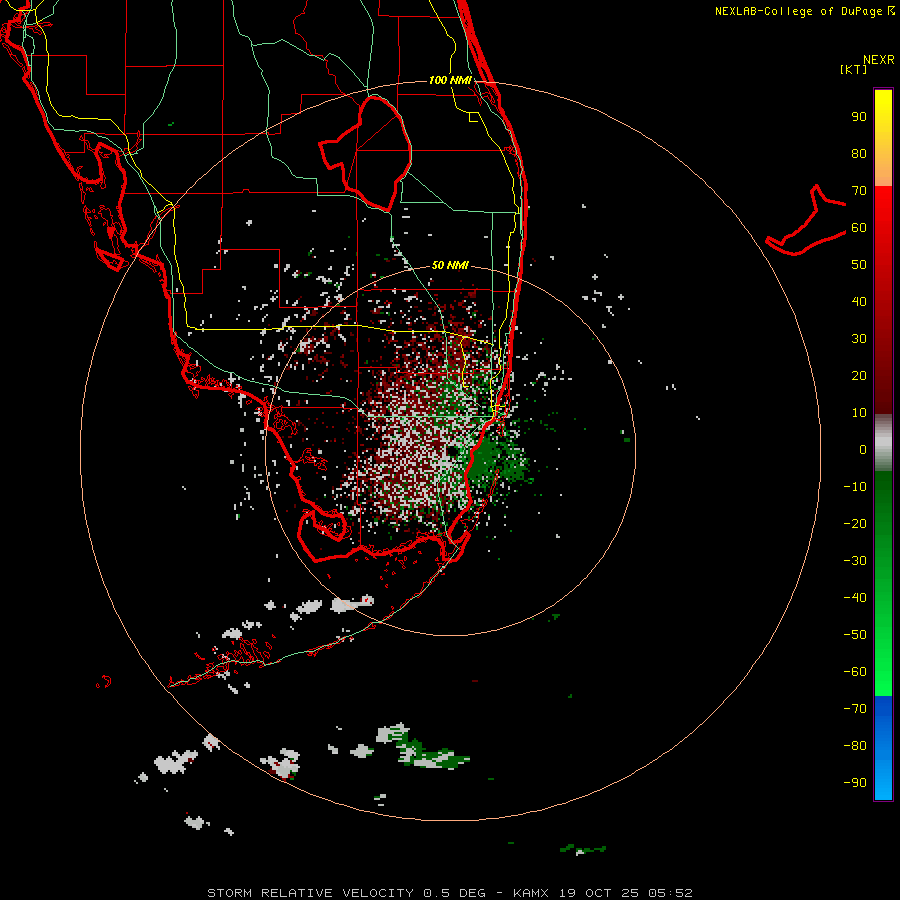Select the -90 scale value
The width and height of the screenshot is (900, 900).
(x=855, y=782)
